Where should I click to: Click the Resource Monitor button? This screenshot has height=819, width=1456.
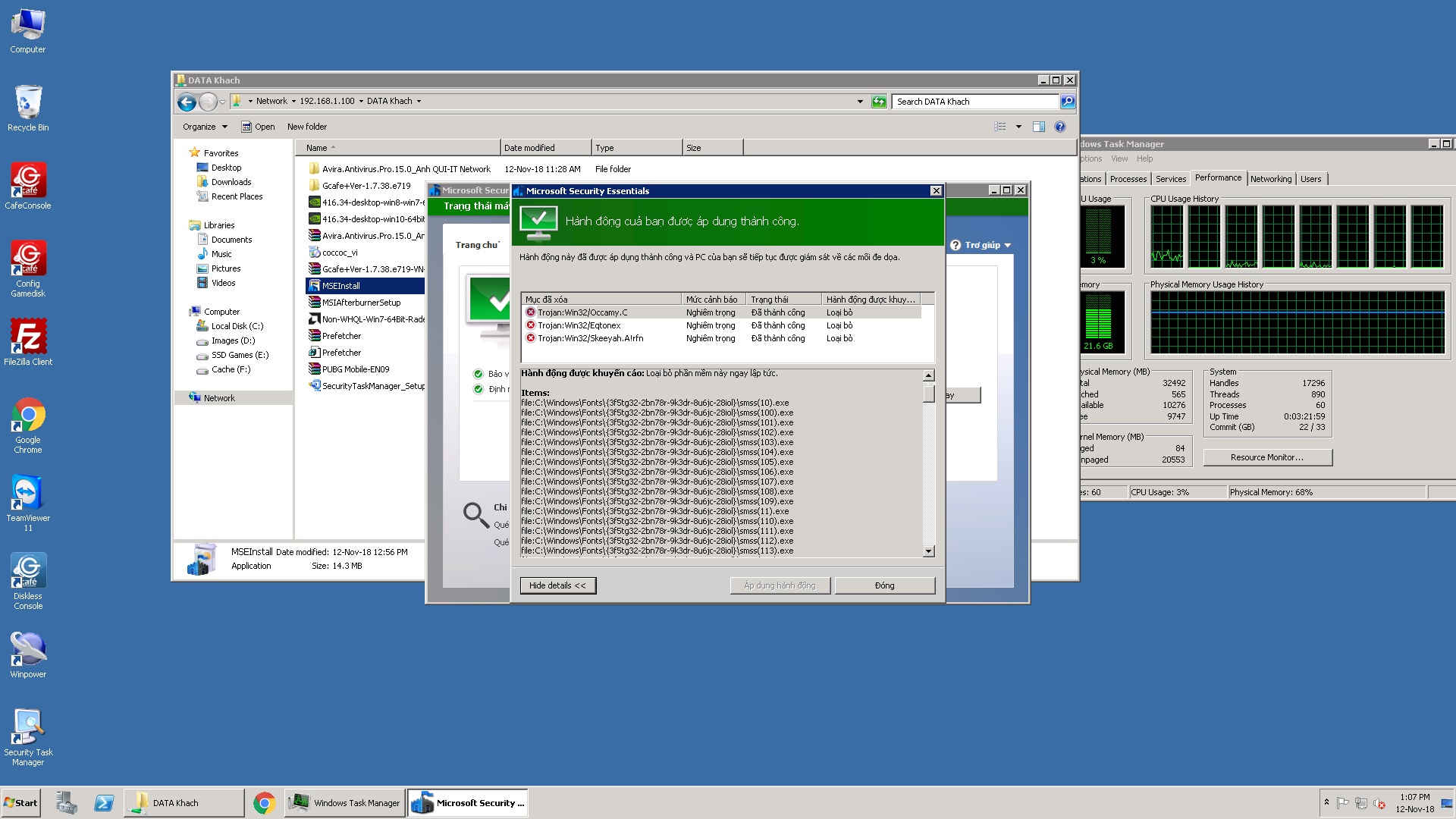click(x=1267, y=457)
